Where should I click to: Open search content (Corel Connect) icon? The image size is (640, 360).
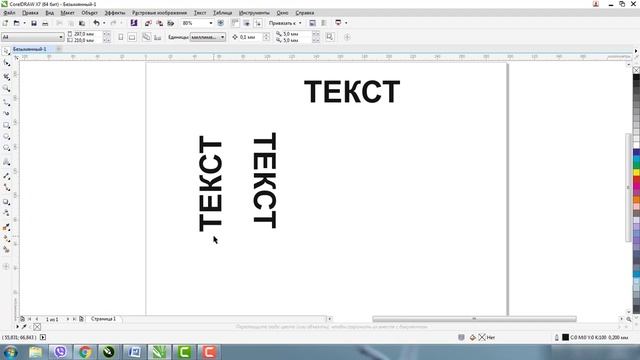(133, 23)
